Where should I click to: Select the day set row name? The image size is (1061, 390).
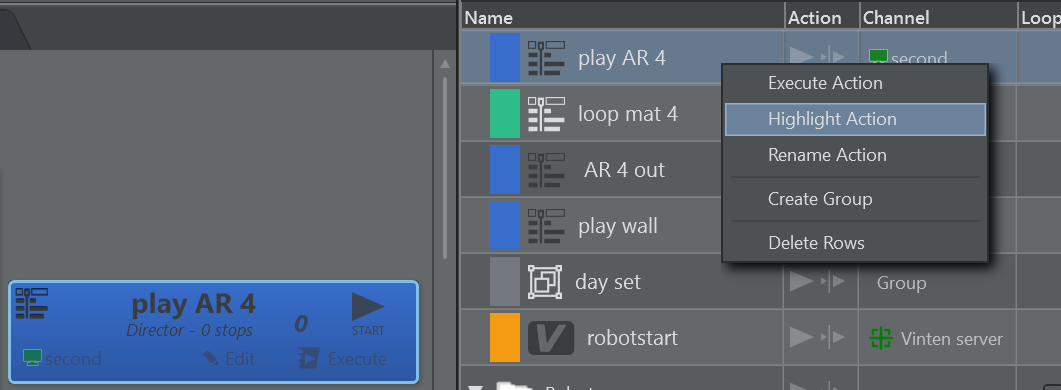click(x=608, y=282)
